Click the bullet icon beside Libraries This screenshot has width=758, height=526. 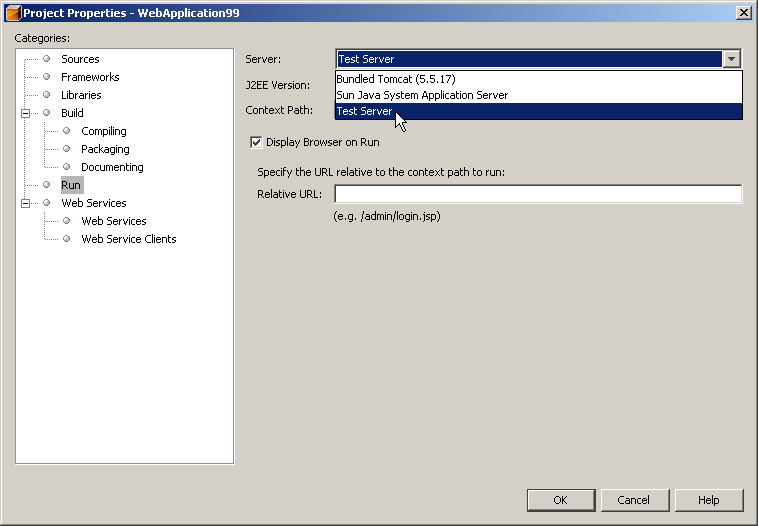pos(46,95)
